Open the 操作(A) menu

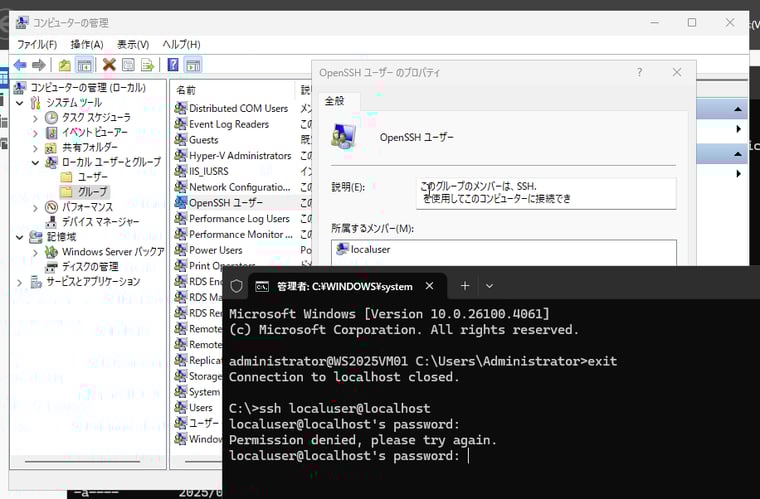87,45
